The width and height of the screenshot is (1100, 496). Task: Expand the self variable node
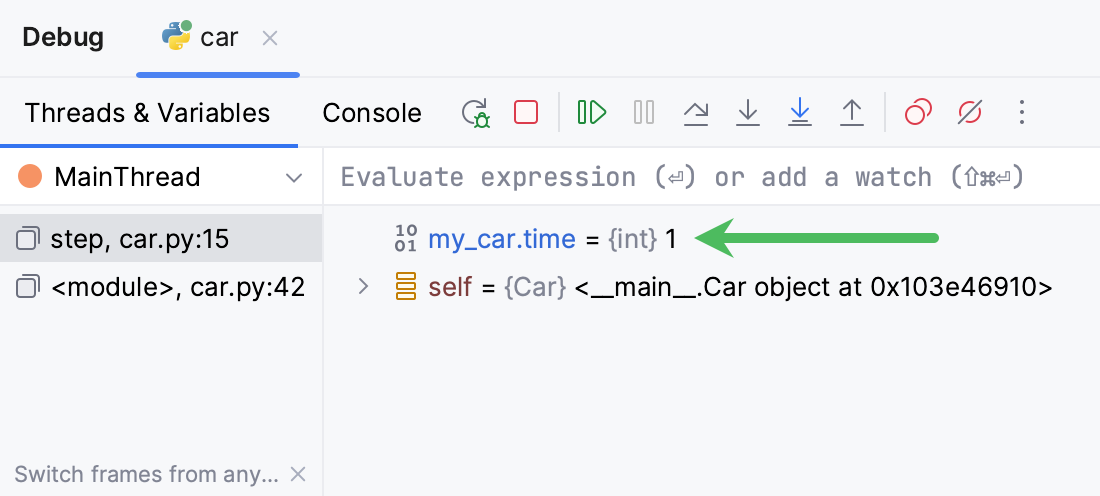pyautogui.click(x=364, y=288)
